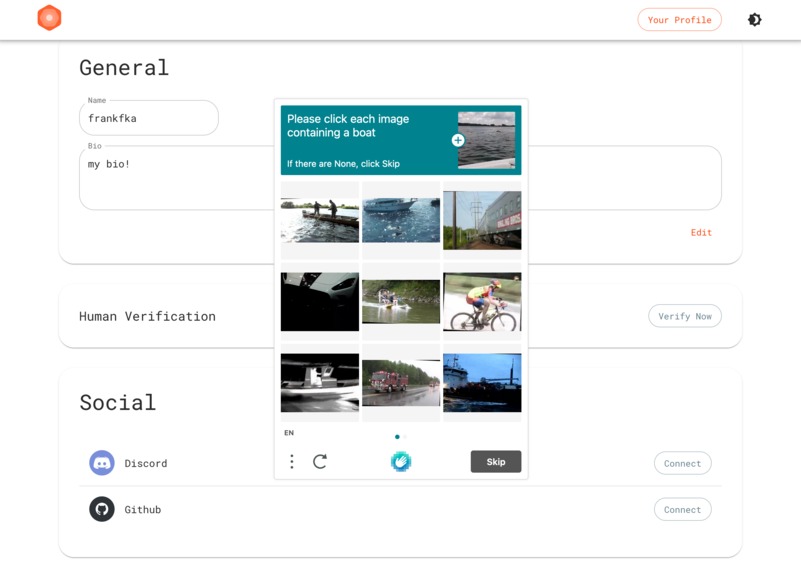Viewport: 801px width, 573px height.
Task: Select the dark sports car image
Action: click(x=320, y=301)
